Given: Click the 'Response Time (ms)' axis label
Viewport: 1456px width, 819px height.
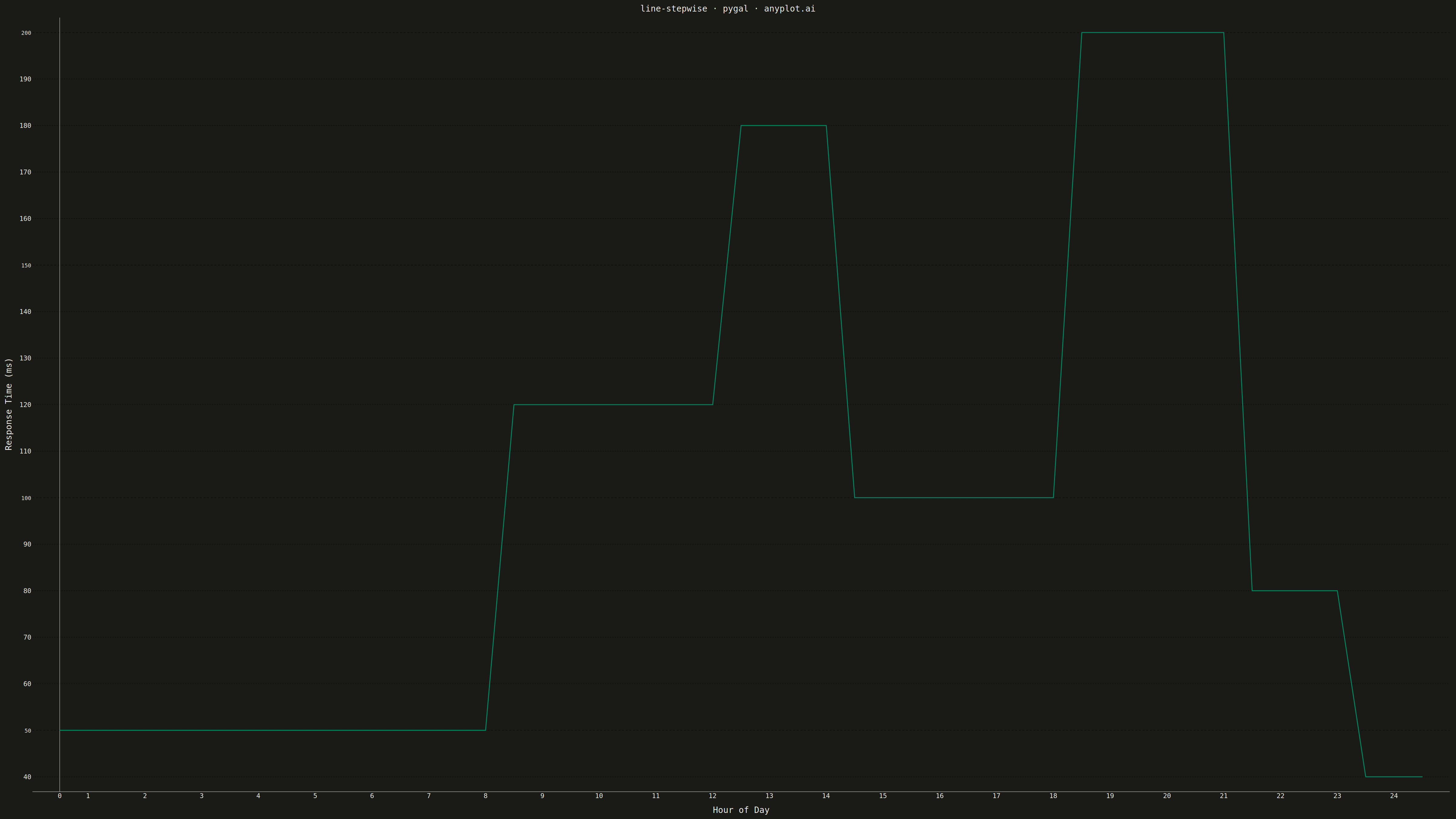Looking at the screenshot, I should (x=8, y=404).
